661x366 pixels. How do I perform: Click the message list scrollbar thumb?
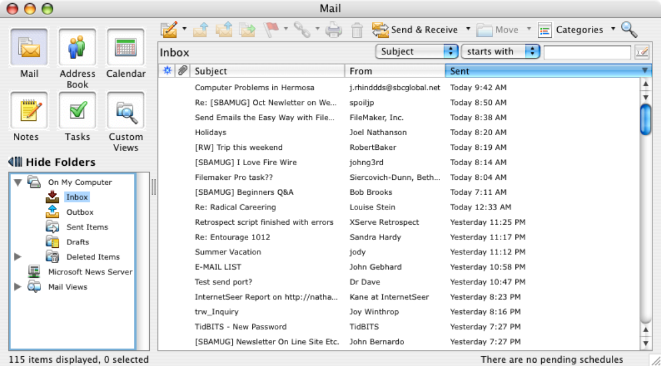645,120
